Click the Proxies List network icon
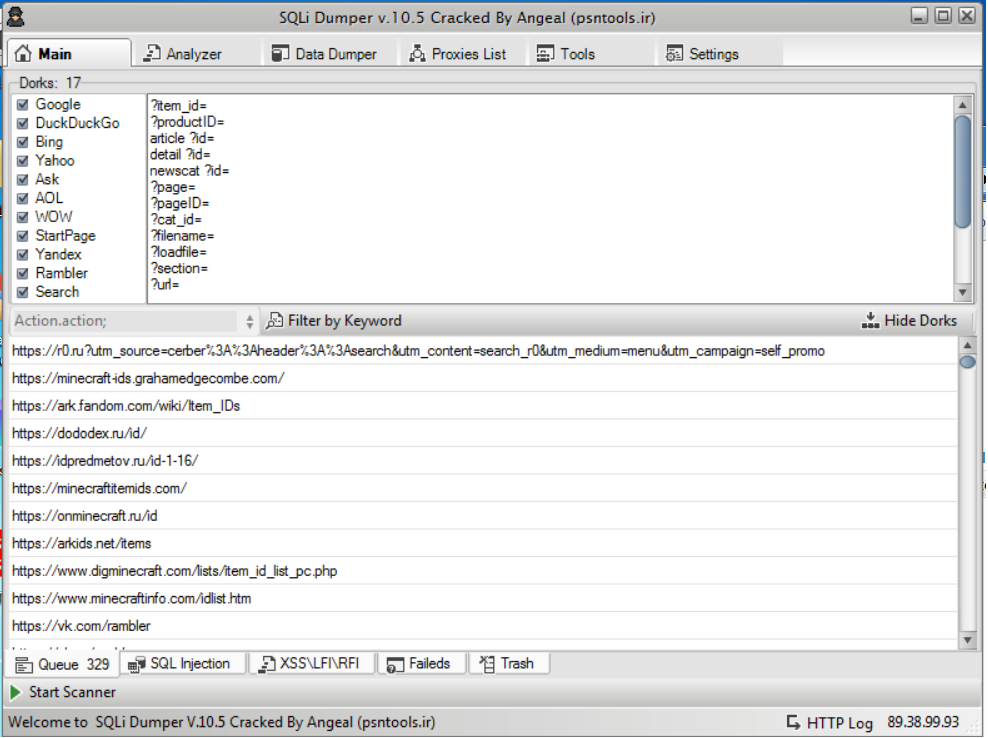 coord(417,54)
